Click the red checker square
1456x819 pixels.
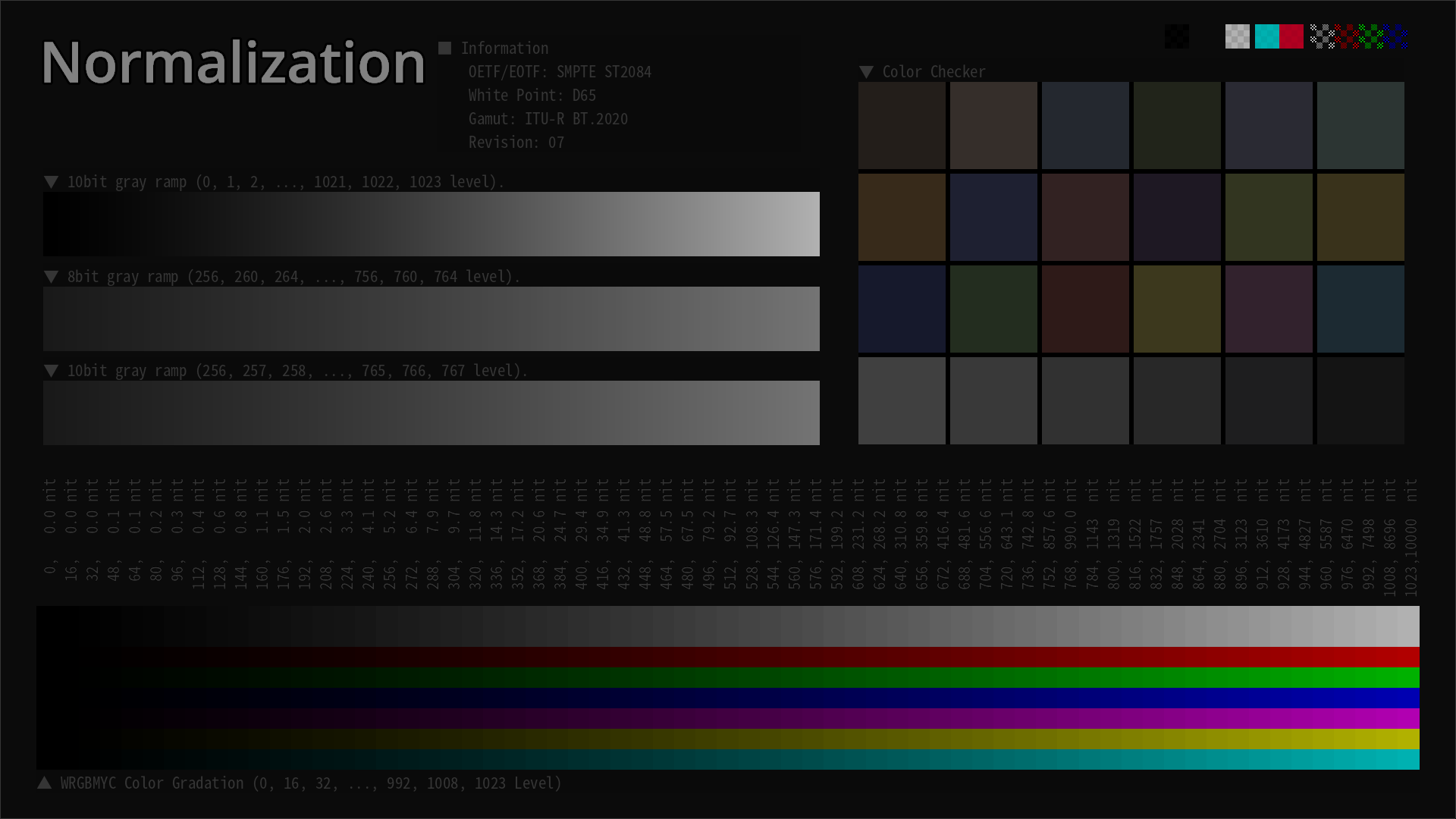1291,36
